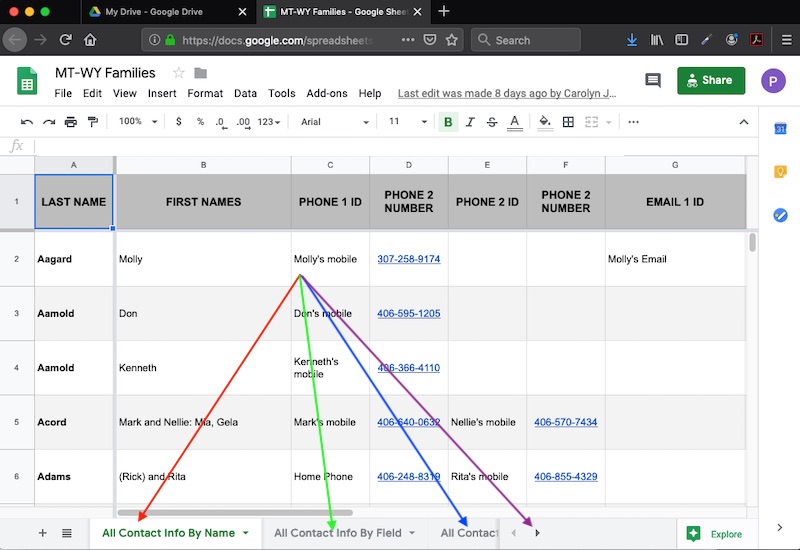
Task: Open the 123 number format dropdown
Action: click(269, 122)
